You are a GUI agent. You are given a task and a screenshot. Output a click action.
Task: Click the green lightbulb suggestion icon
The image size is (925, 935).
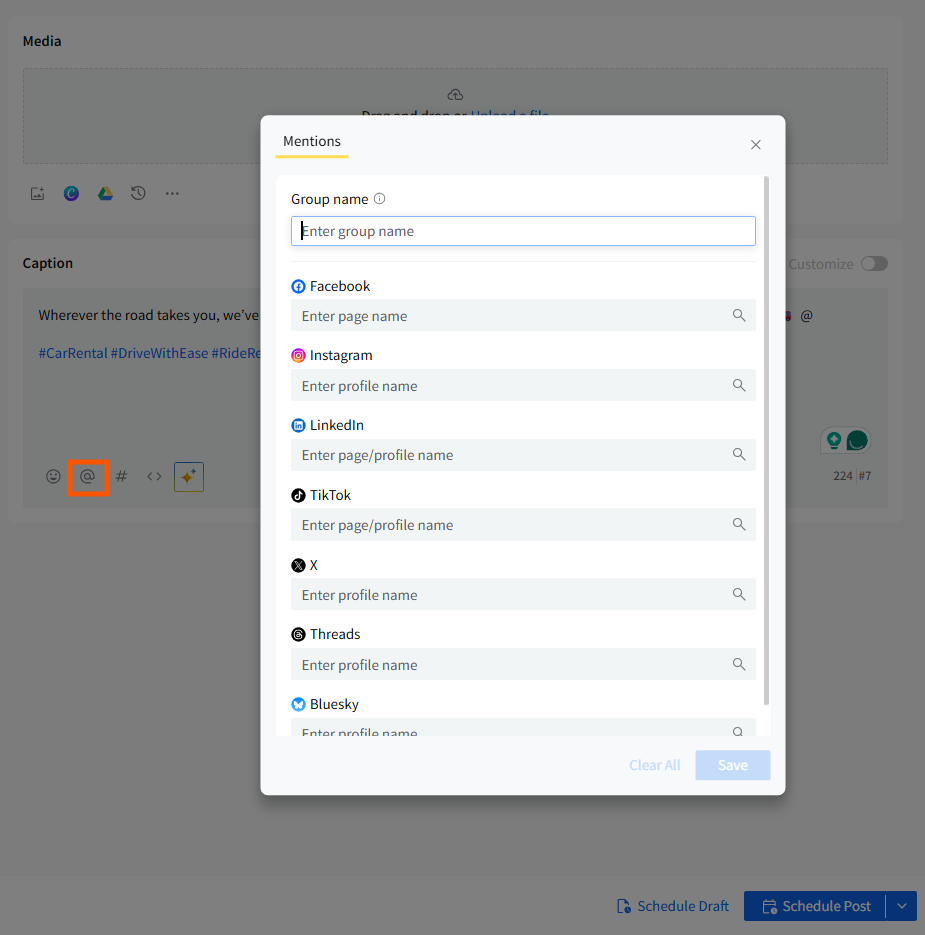click(x=834, y=440)
